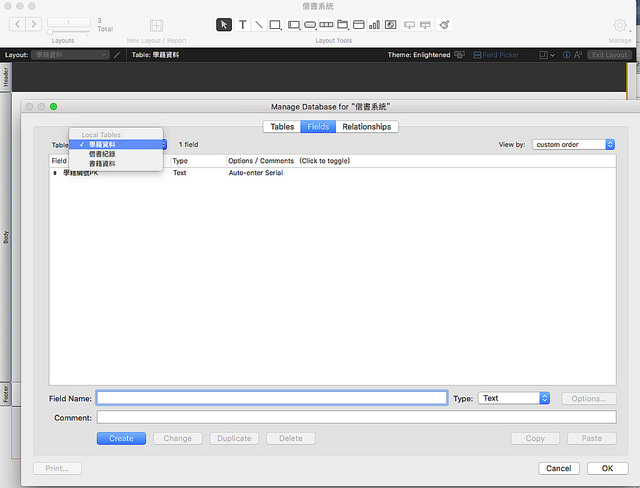Go to next layout arrow
640x488 pixels.
[33, 24]
